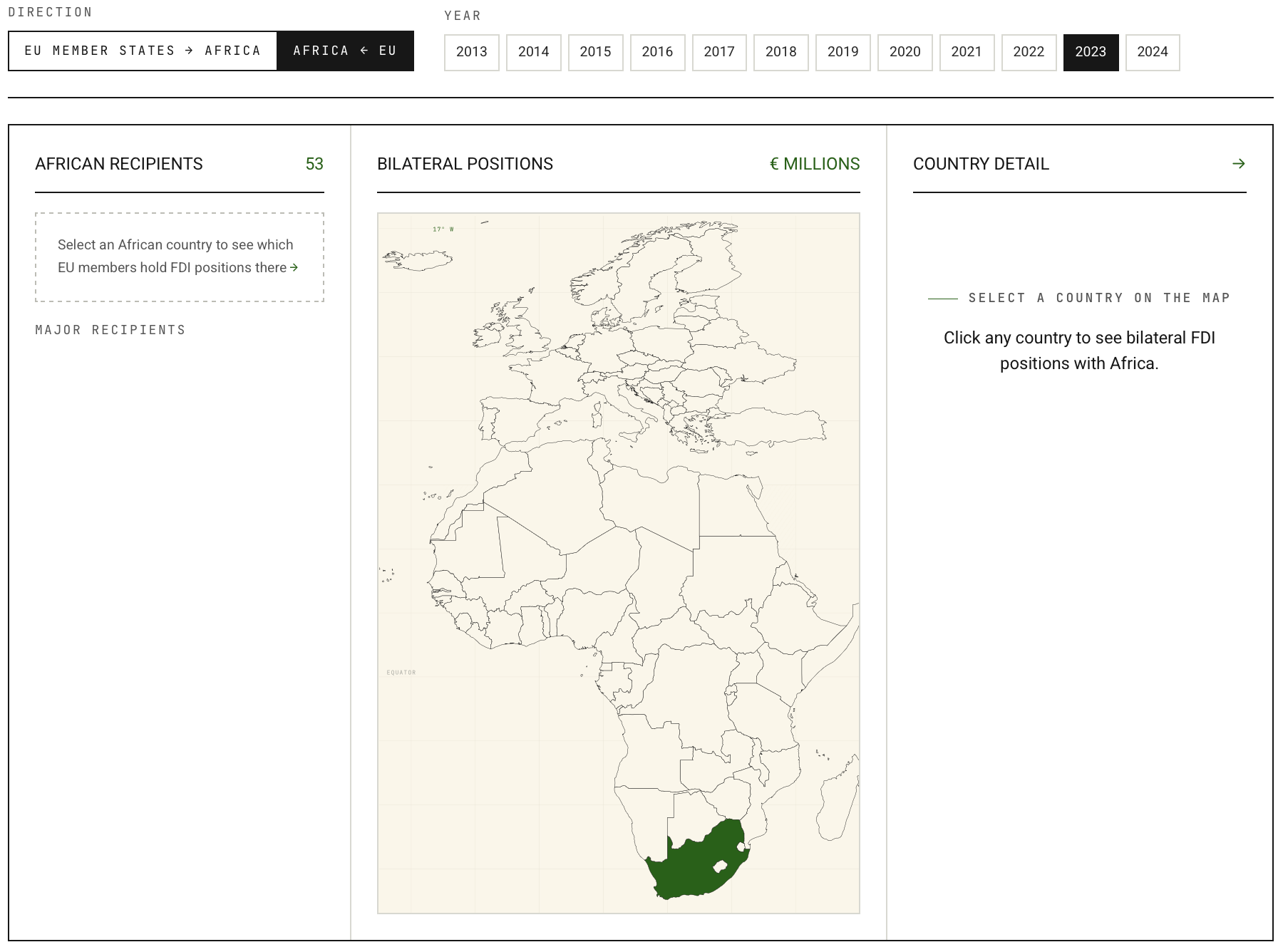Click the AFRICAN RECIPIENTS heading
The image size is (1283, 952).
tap(119, 164)
